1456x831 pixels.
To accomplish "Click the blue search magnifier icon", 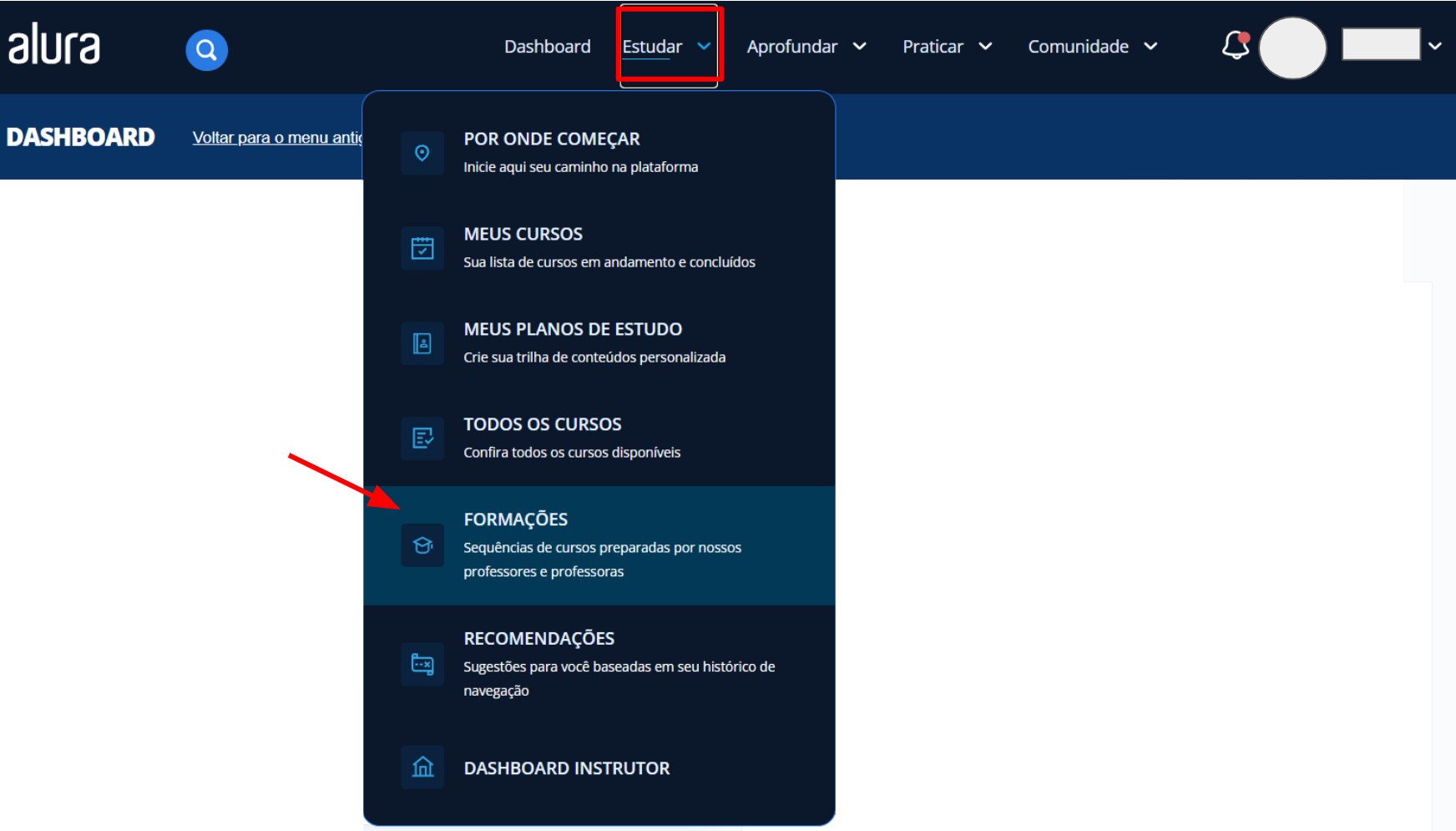I will click(206, 50).
